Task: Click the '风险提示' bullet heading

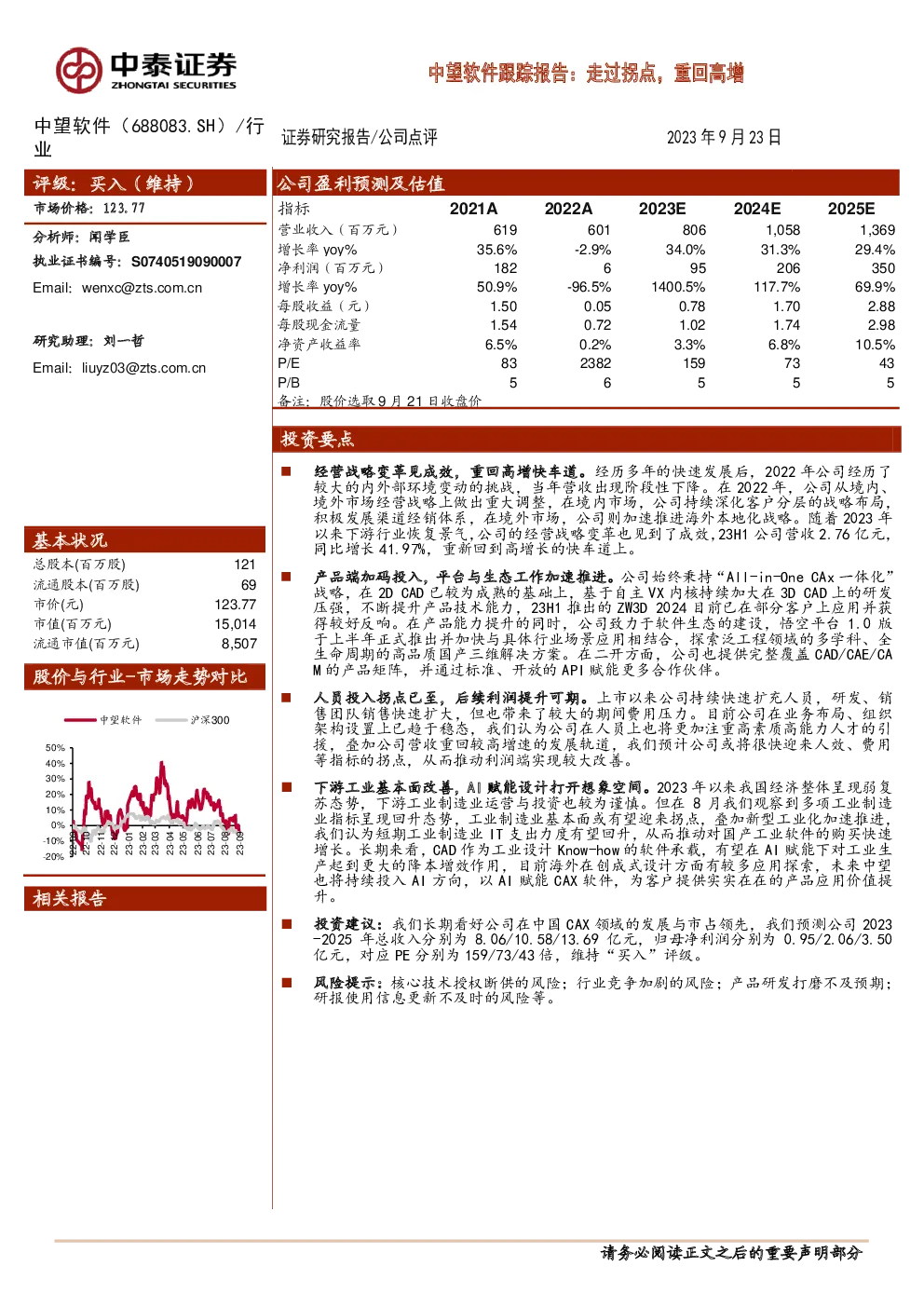Action: pos(344,984)
